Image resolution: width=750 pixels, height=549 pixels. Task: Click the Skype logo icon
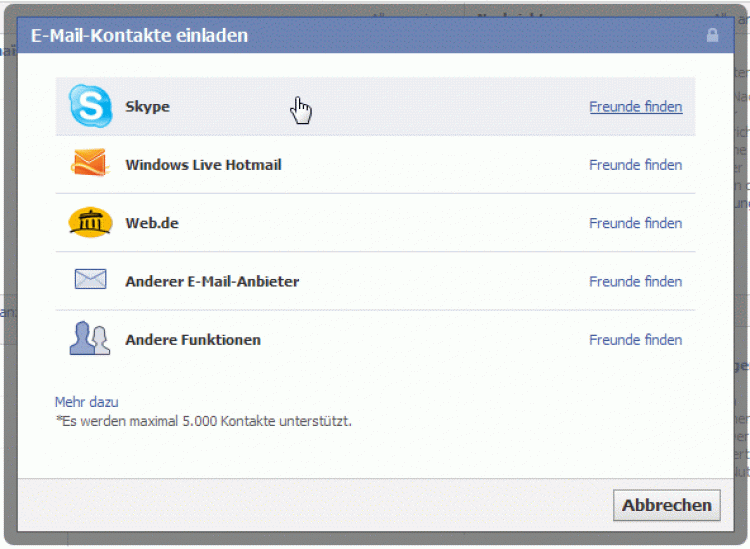coord(90,106)
